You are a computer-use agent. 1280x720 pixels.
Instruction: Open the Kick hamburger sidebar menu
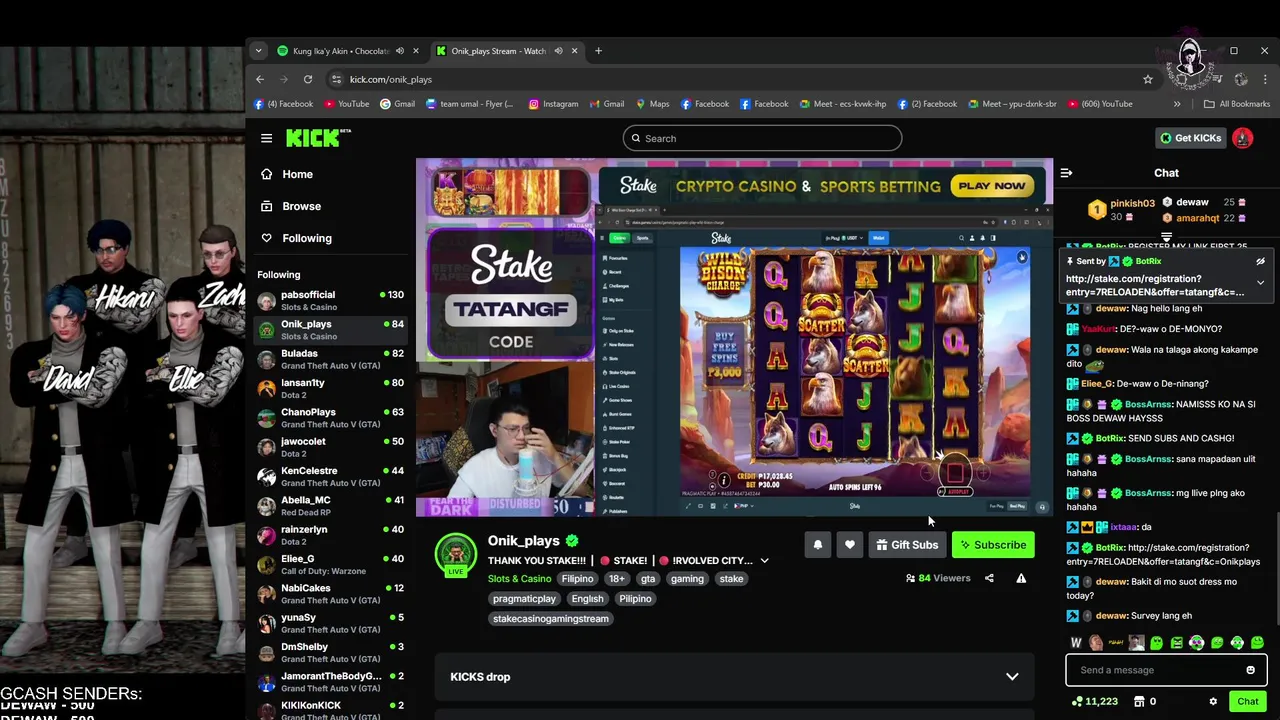(x=266, y=138)
